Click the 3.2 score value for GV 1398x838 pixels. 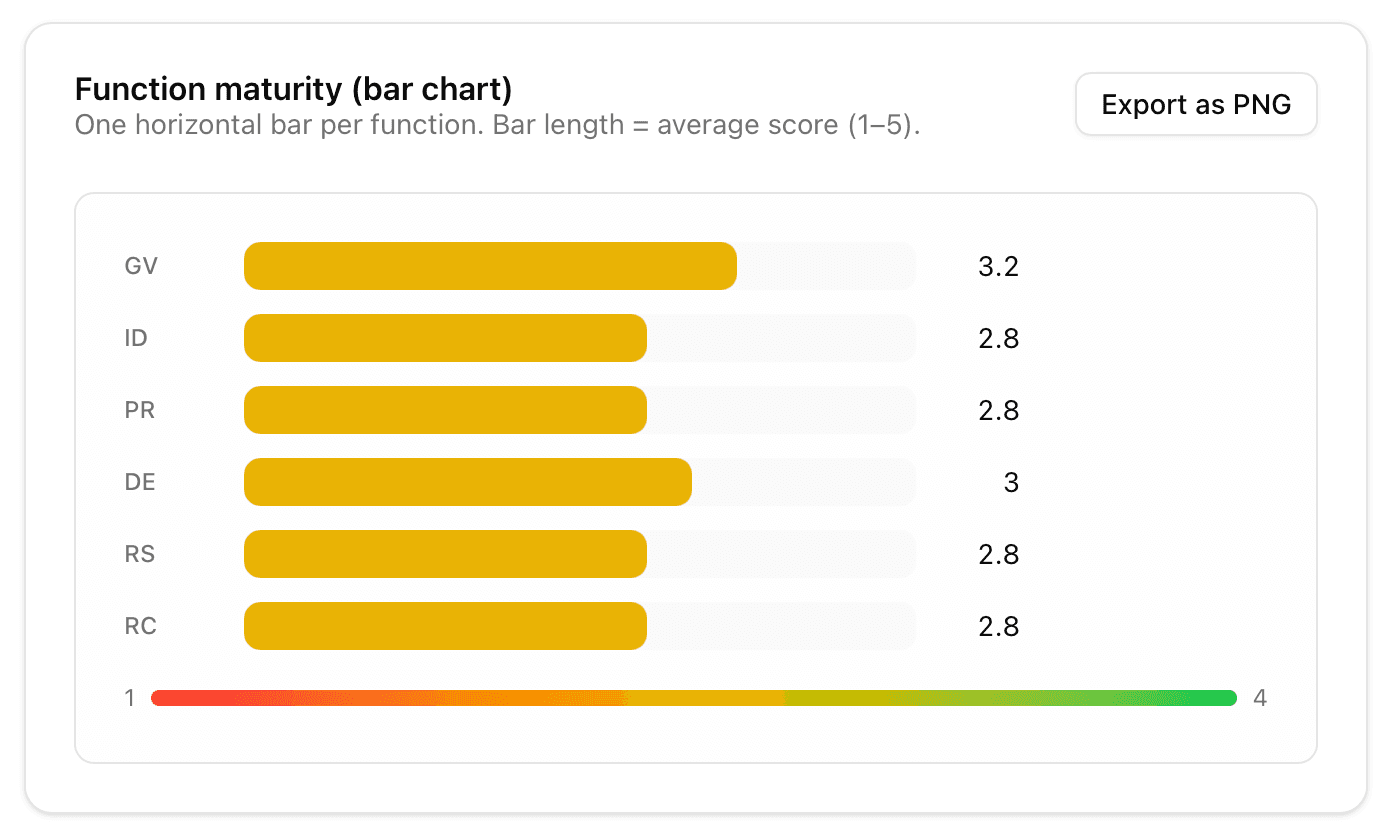coord(998,266)
